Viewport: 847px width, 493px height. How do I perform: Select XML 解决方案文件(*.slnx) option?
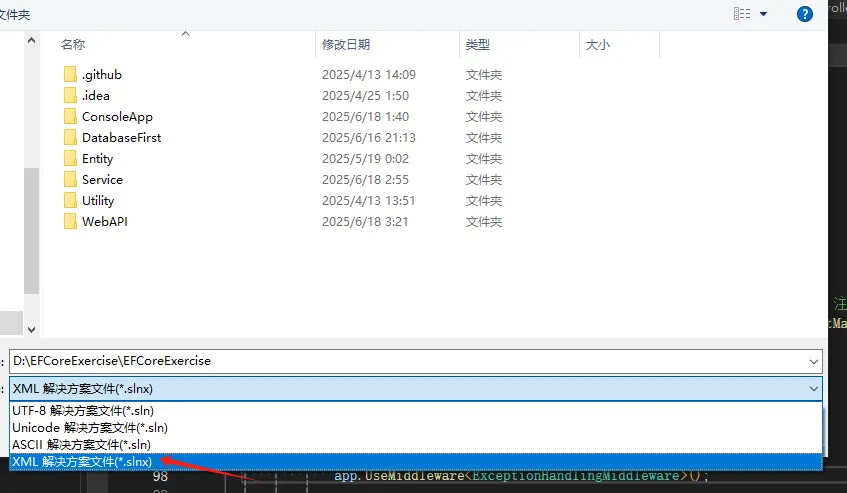(82, 462)
